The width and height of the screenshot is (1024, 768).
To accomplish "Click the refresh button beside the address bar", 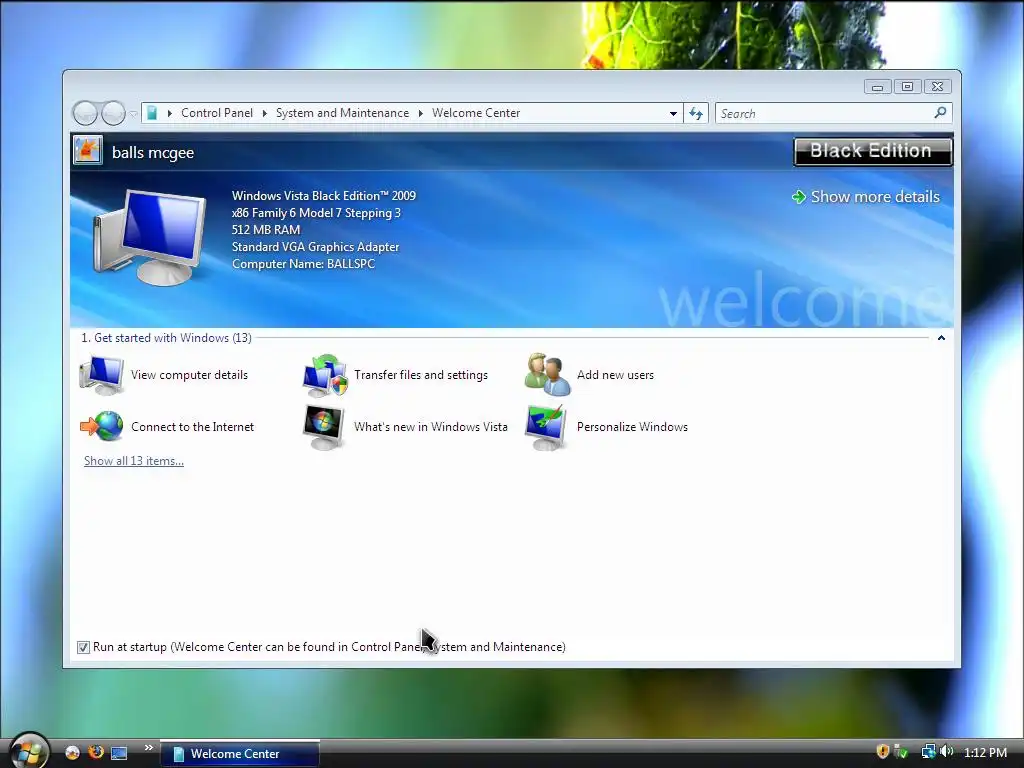I will [x=696, y=113].
